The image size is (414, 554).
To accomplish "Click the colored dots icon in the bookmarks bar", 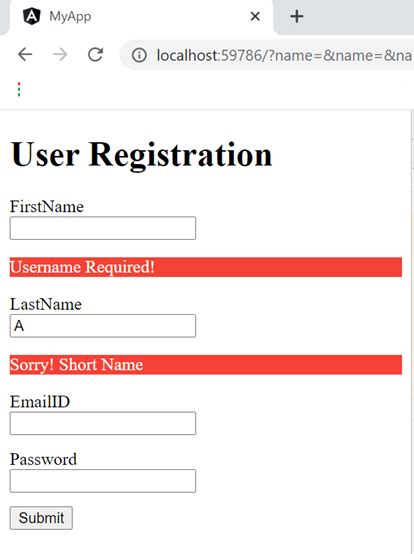I will click(19, 89).
